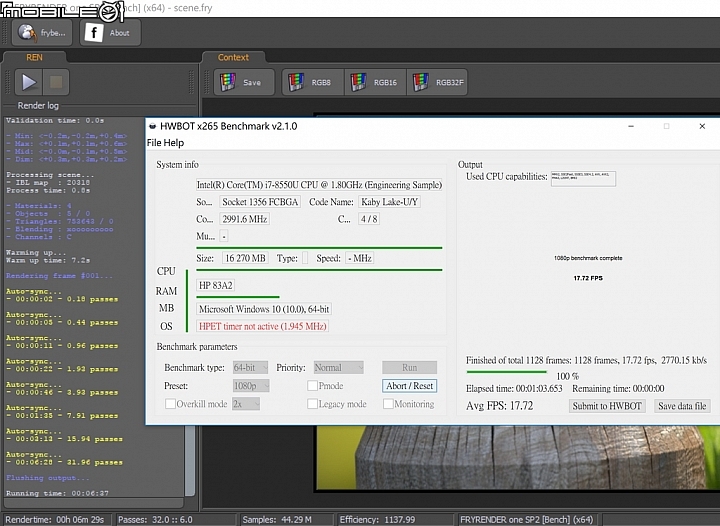Click the Running time line in render log
The image size is (720, 526).
(57, 493)
